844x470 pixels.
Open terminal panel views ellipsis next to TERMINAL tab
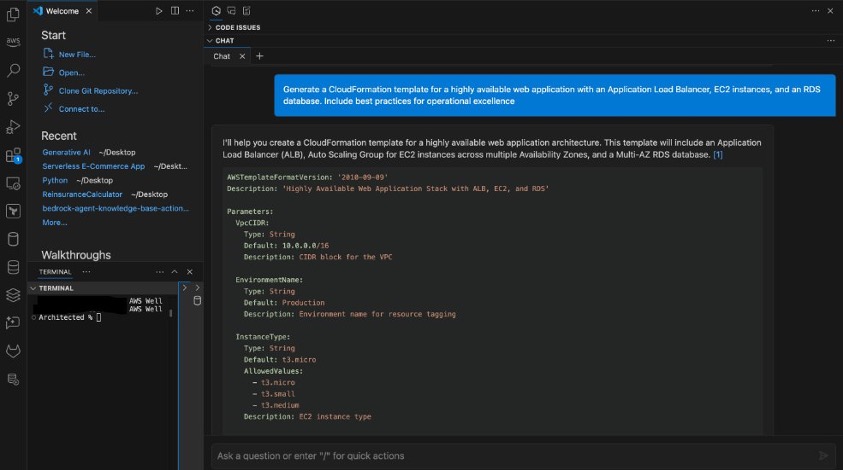(x=86, y=272)
